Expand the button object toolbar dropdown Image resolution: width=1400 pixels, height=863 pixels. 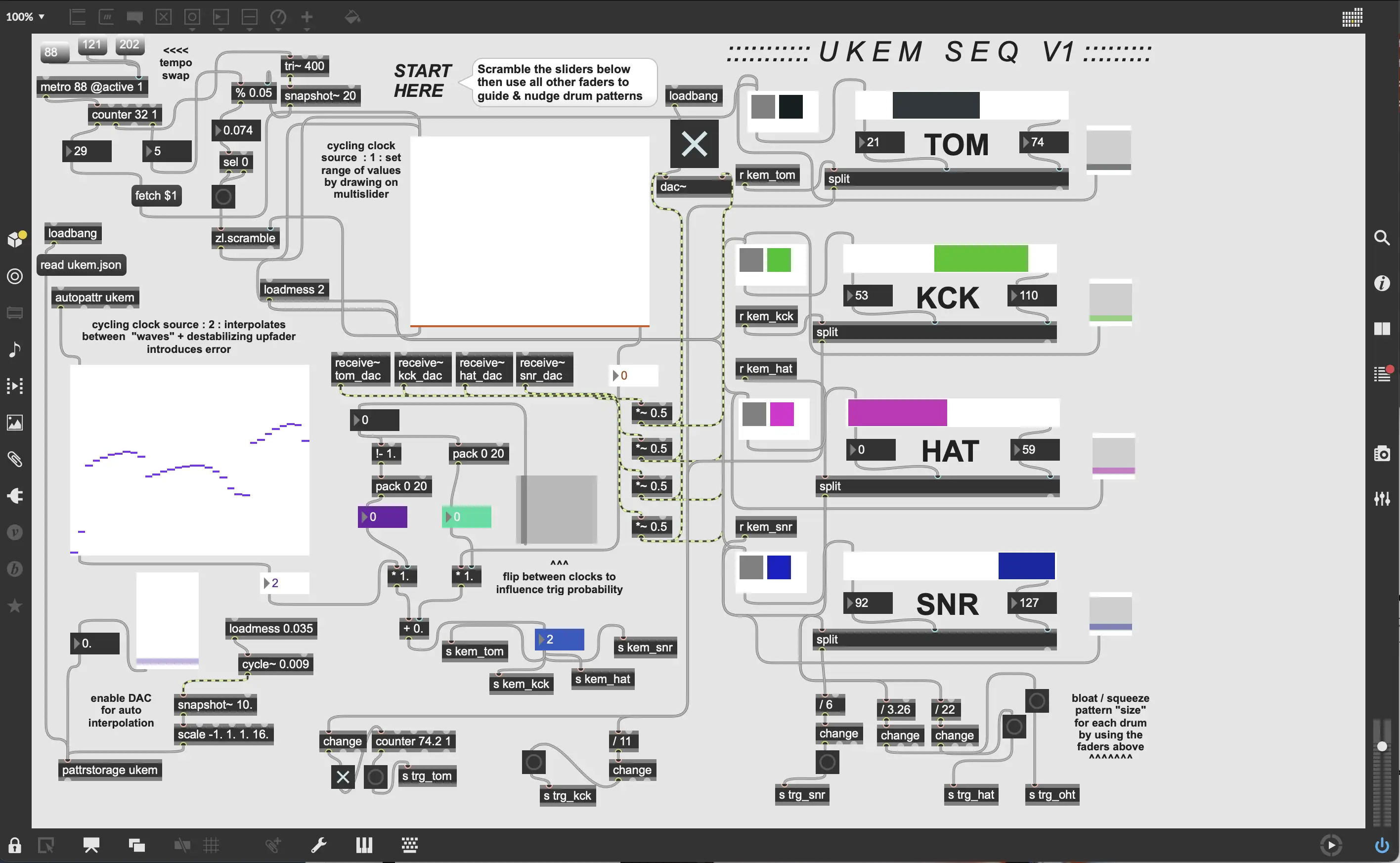coord(192,29)
